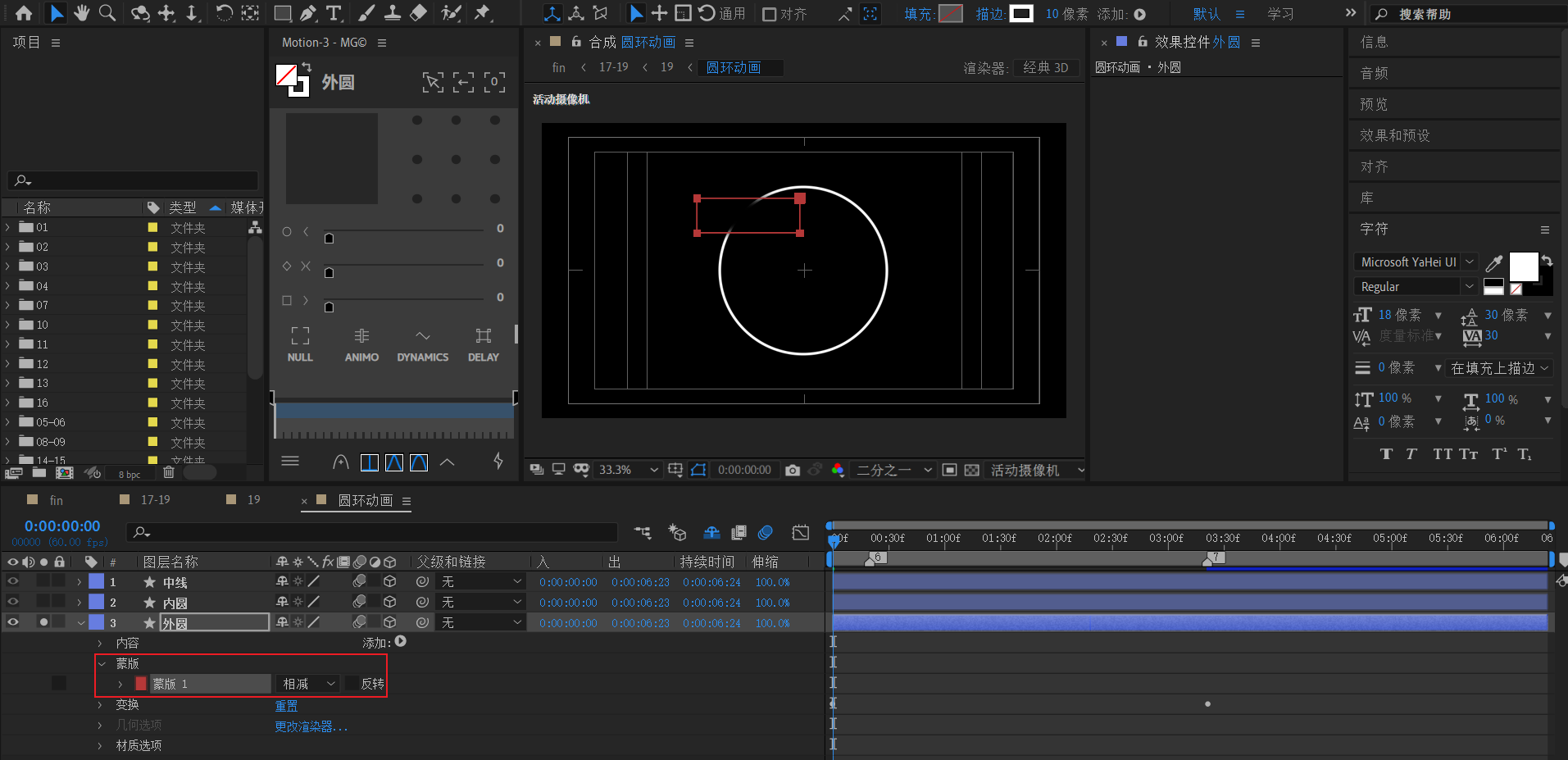Click the DELAY button in Motion-3 panel
The image size is (1568, 760).
click(484, 344)
